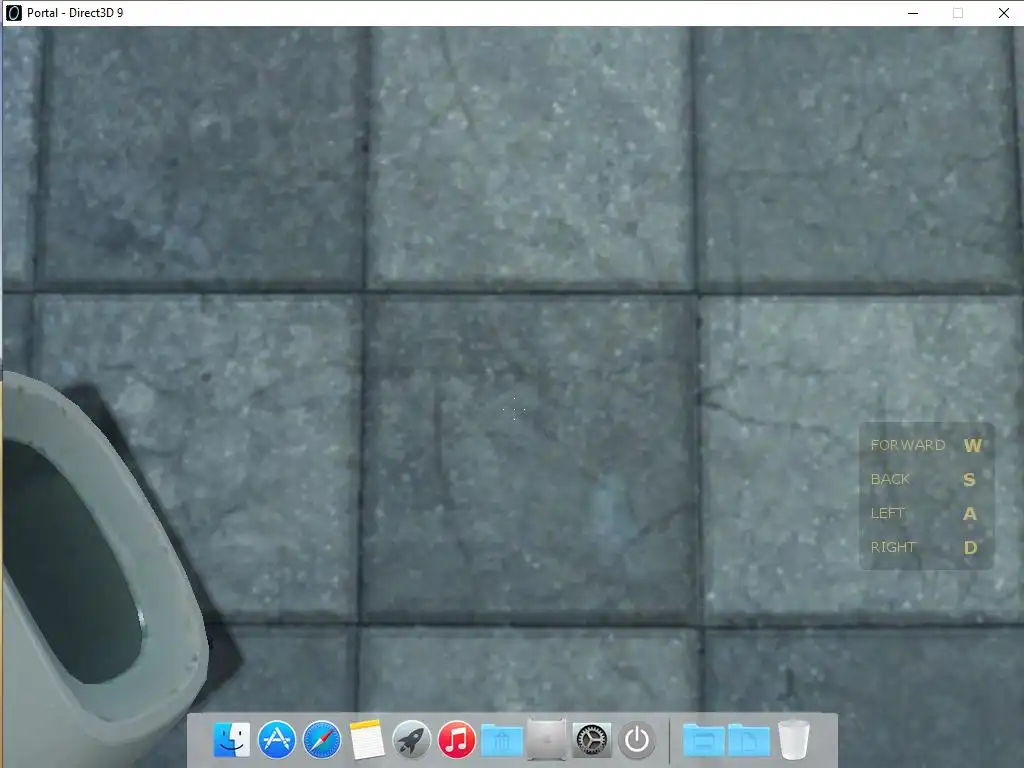The height and width of the screenshot is (768, 1024).
Task: Click the grey power button icon
Action: tap(637, 740)
